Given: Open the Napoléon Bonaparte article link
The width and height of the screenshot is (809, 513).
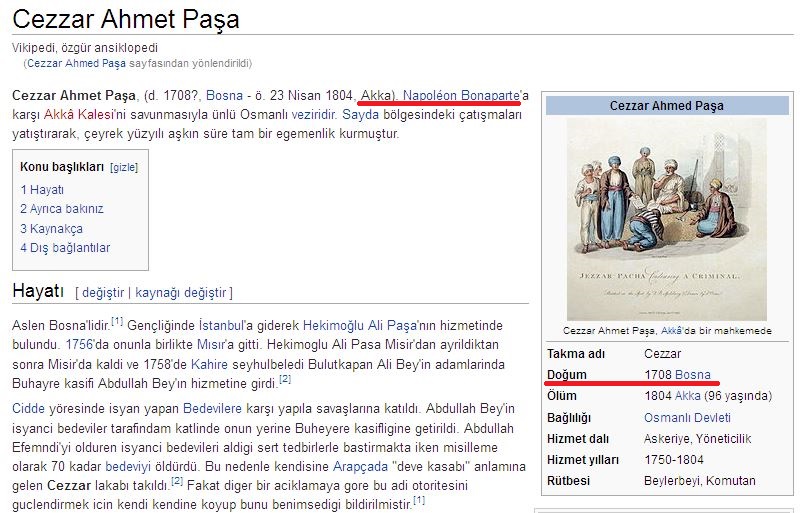Looking at the screenshot, I should (461, 95).
